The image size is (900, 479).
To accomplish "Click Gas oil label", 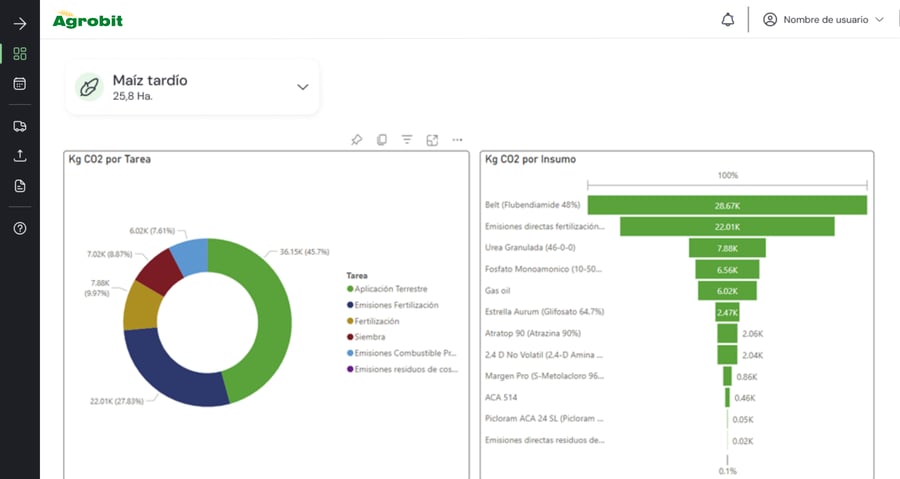I will pos(497,290).
